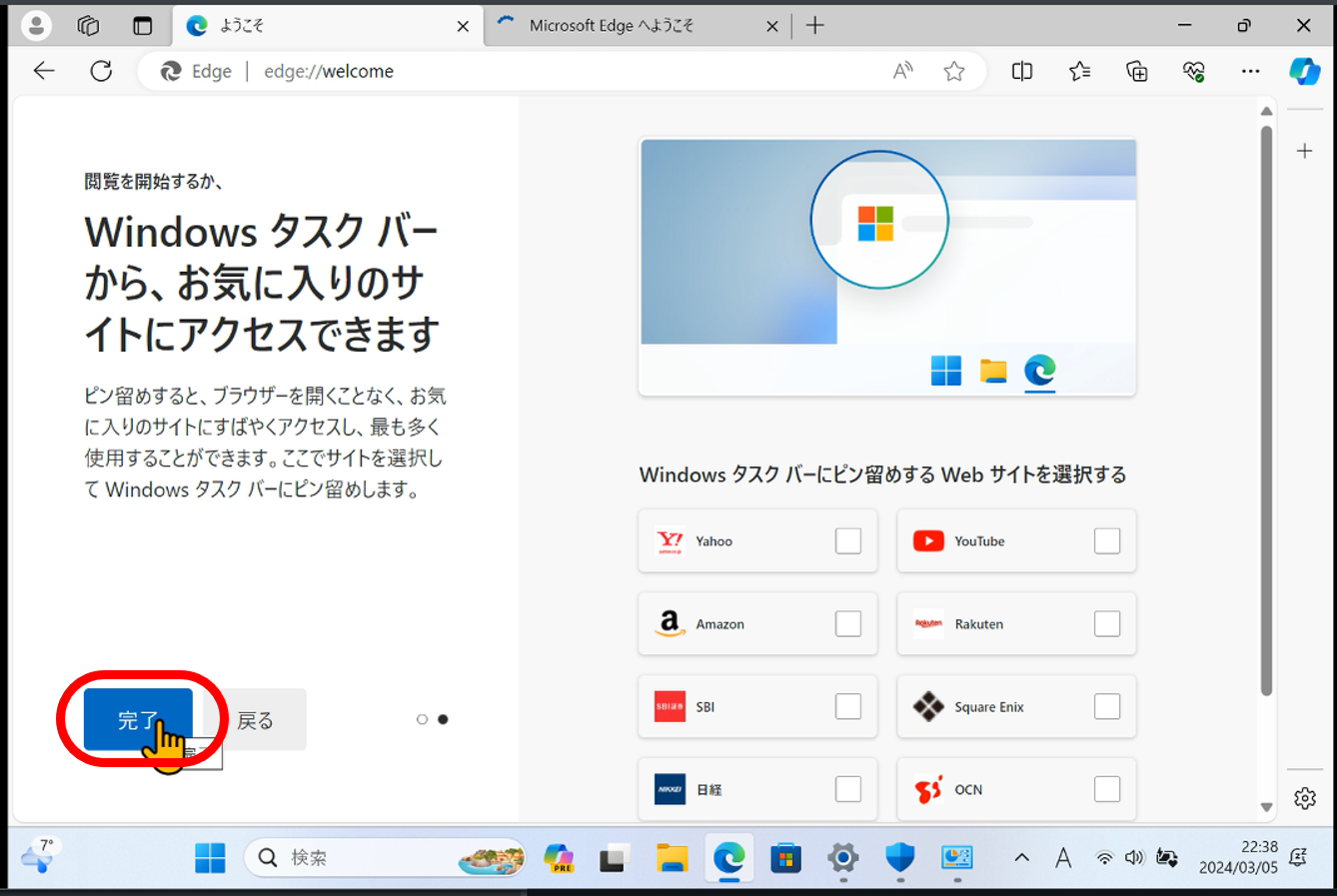
Task: Click the edge://welcome address bar
Action: (329, 71)
